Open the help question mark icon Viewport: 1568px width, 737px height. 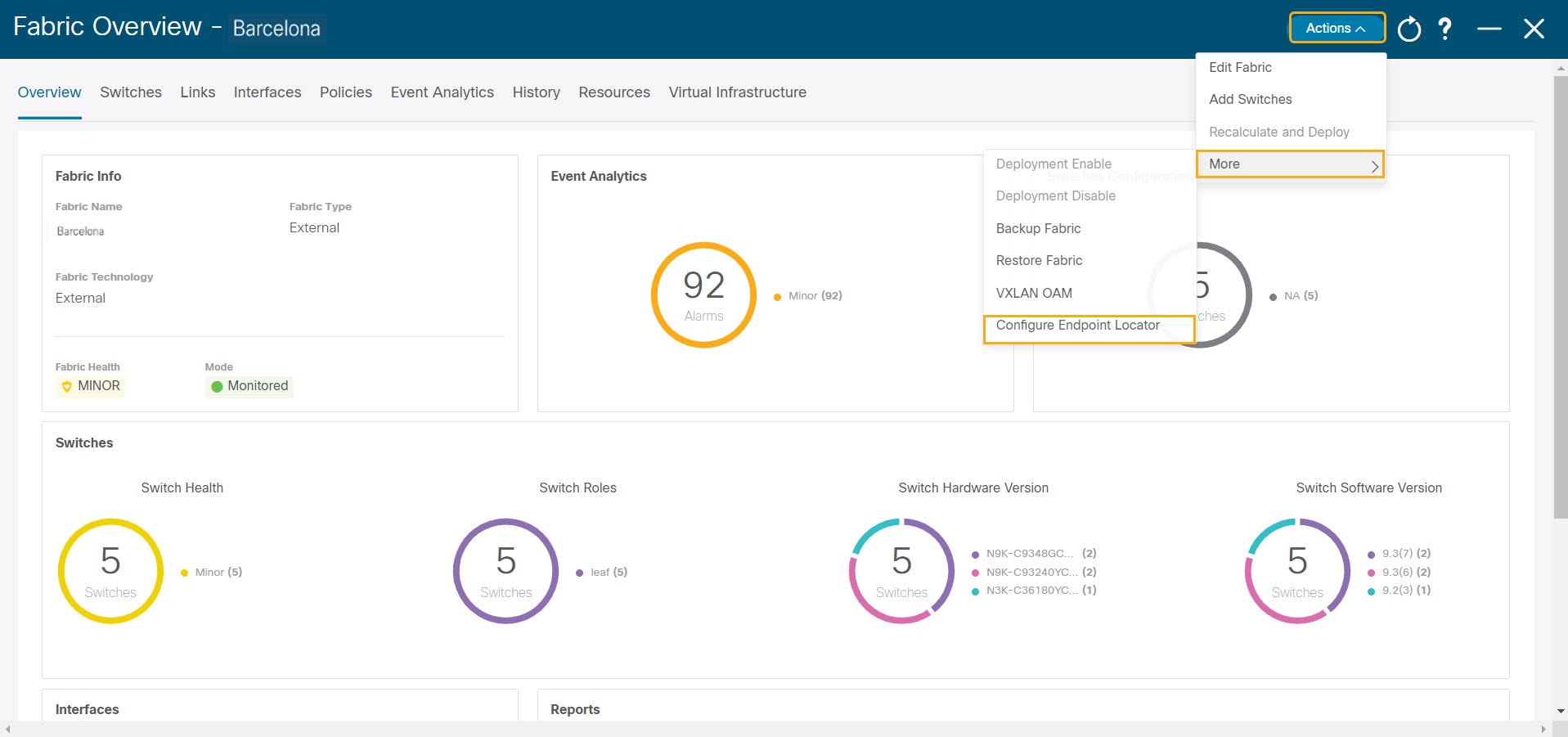pos(1445,29)
